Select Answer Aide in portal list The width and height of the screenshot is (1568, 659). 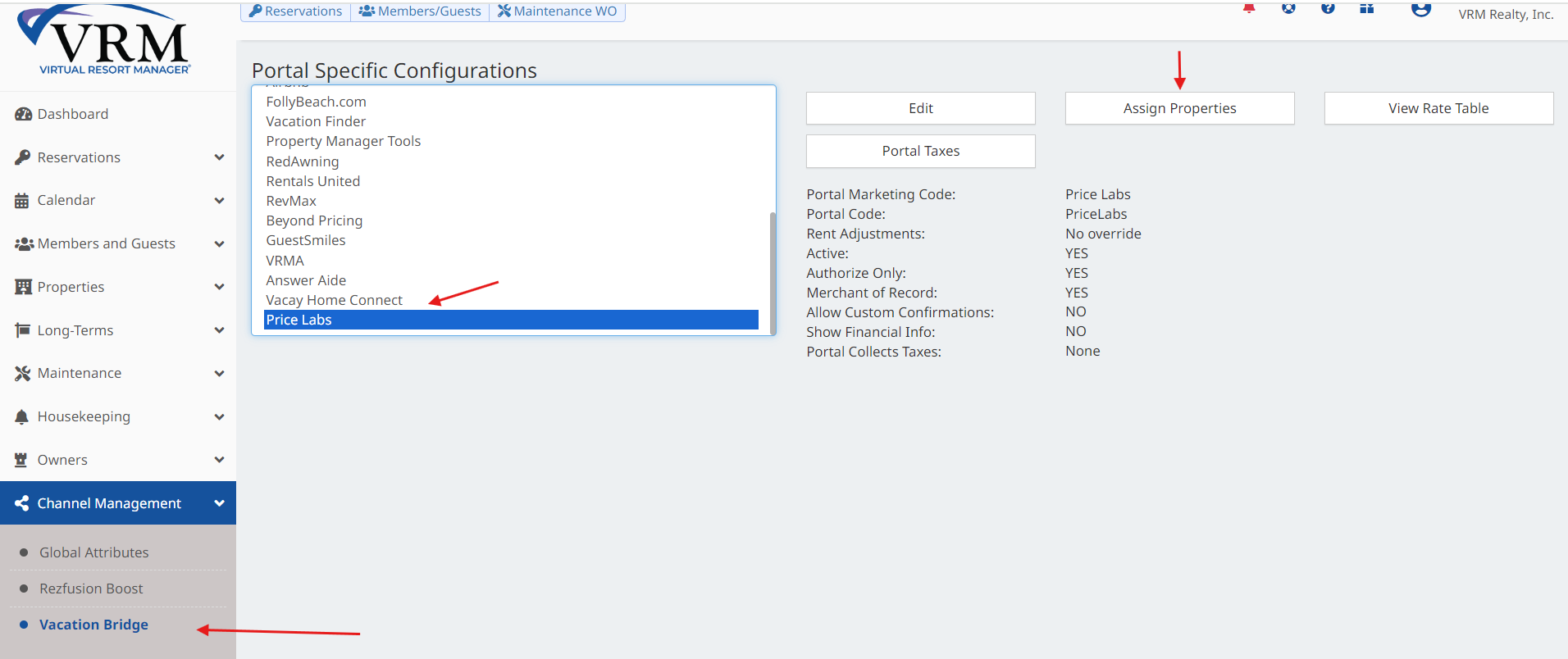[x=511, y=280]
